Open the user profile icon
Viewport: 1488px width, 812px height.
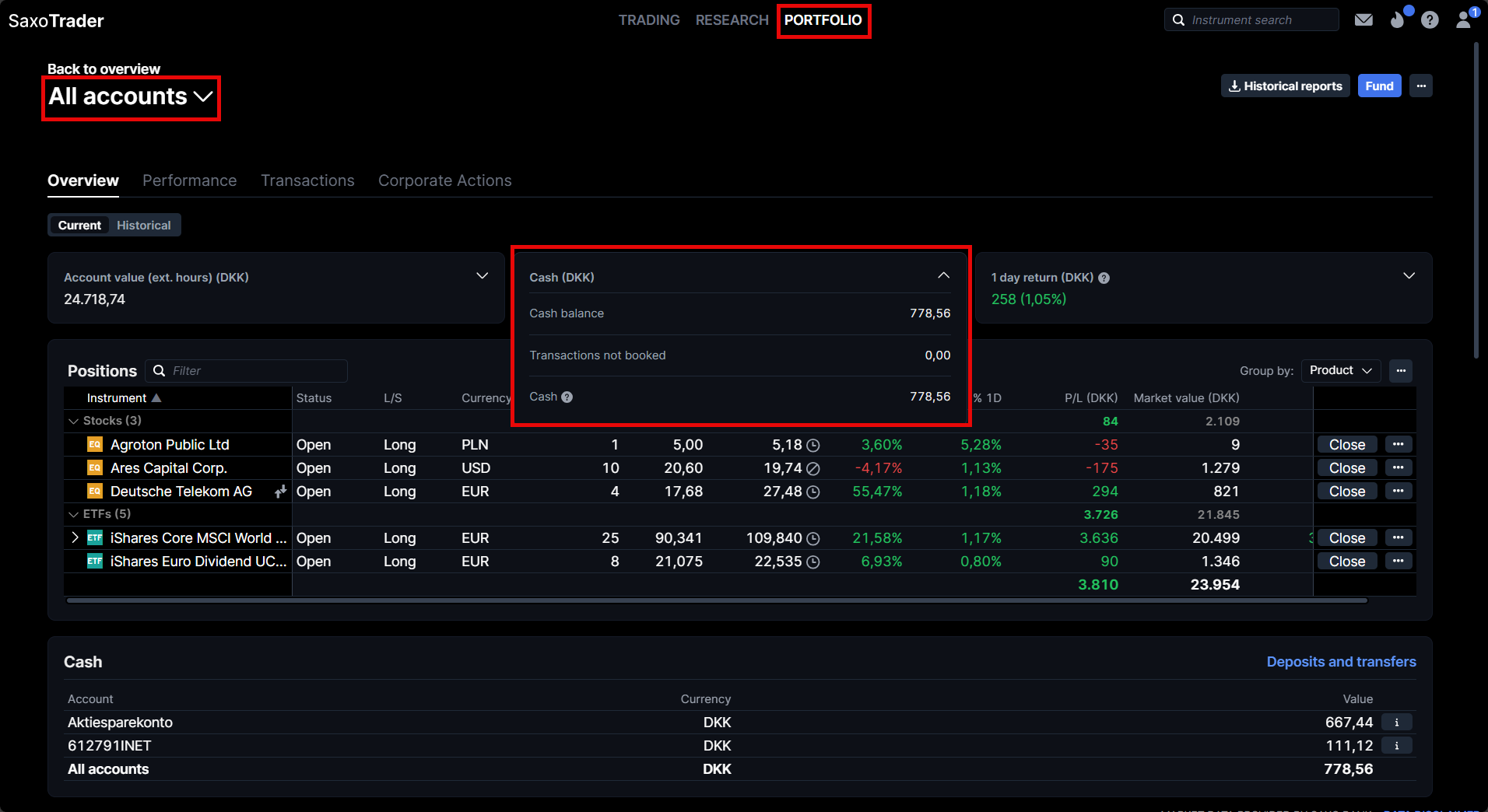coord(1464,20)
